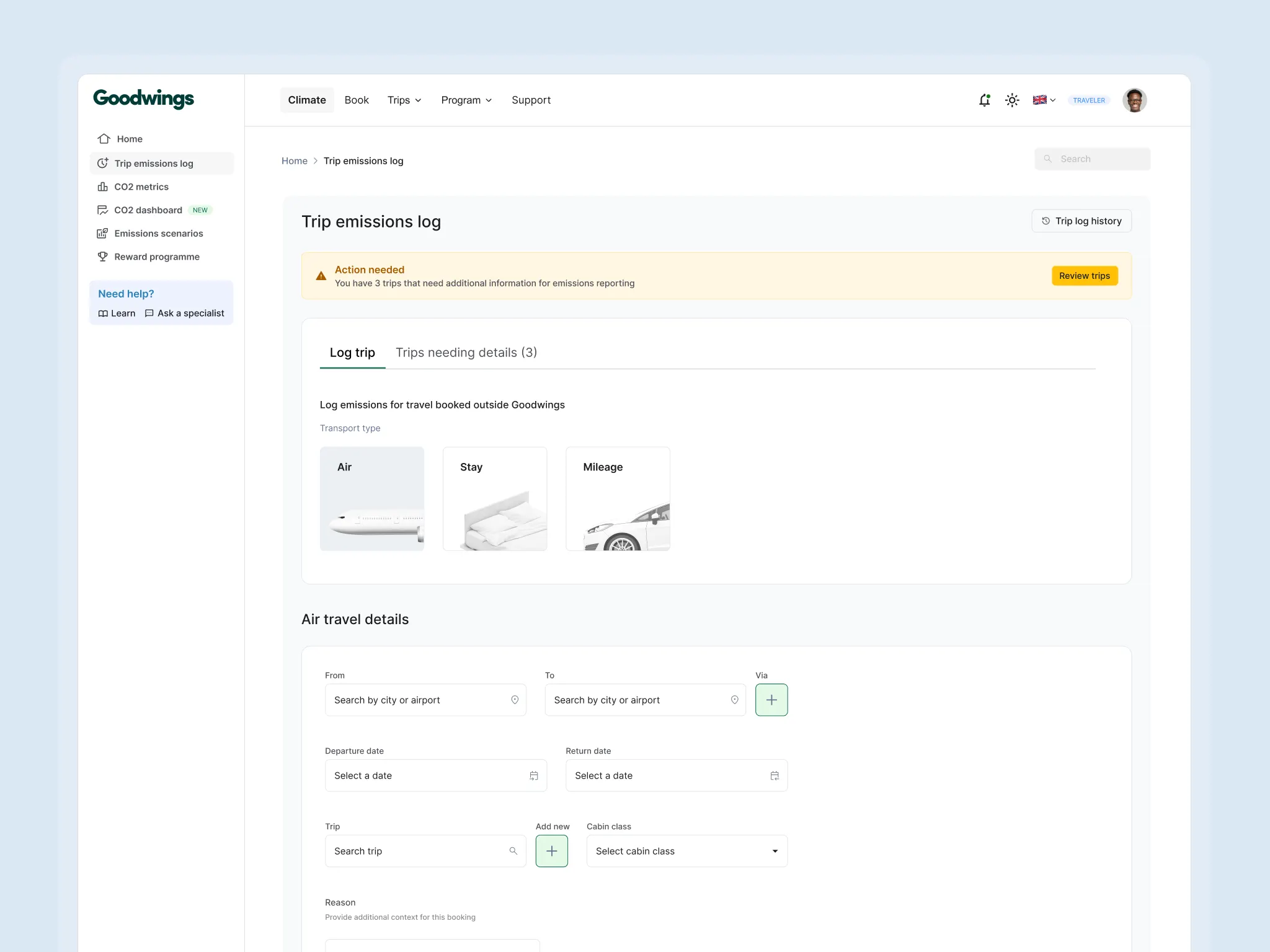Click the Add new trip plus button
The height and width of the screenshot is (952, 1270).
551,851
